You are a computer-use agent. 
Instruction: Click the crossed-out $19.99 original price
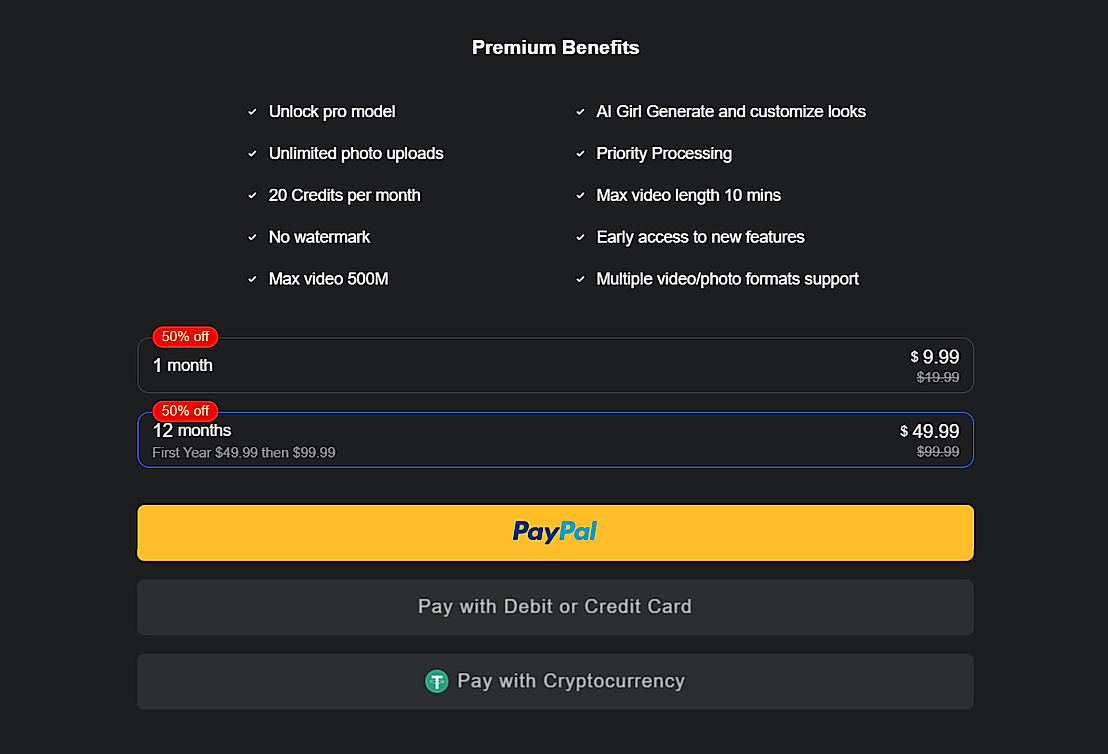pos(938,377)
